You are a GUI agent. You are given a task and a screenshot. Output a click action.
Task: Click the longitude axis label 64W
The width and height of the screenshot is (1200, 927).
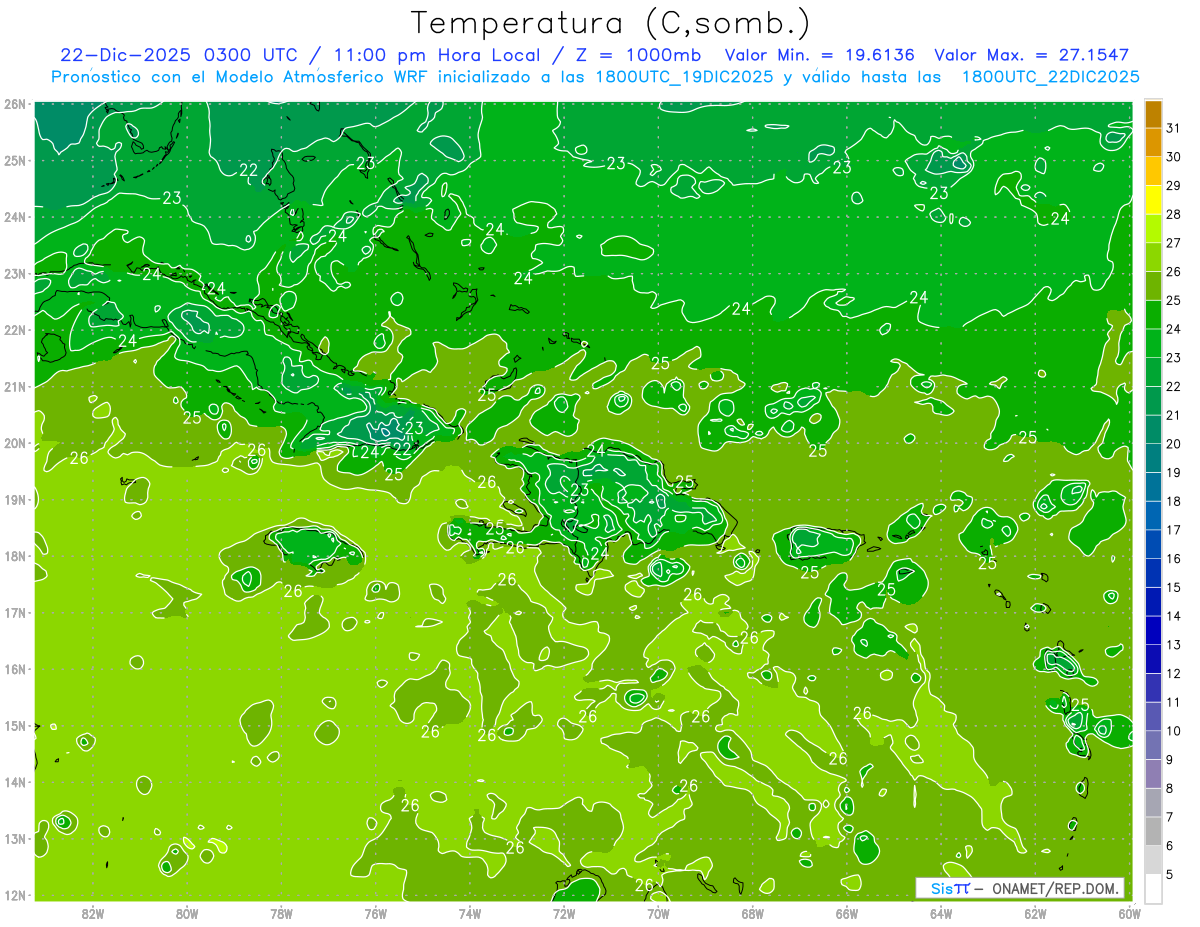coord(941,912)
